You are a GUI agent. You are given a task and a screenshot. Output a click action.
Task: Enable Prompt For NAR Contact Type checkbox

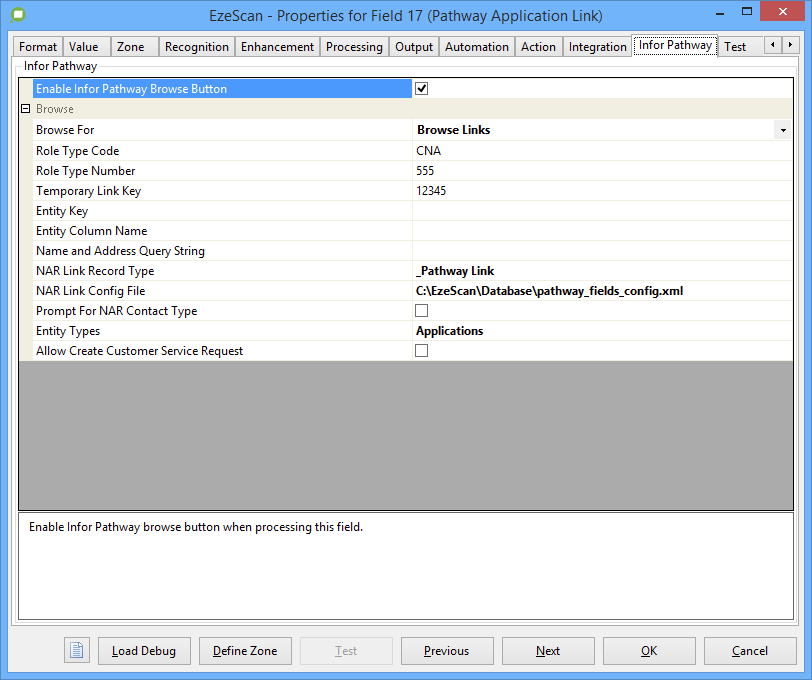click(422, 311)
